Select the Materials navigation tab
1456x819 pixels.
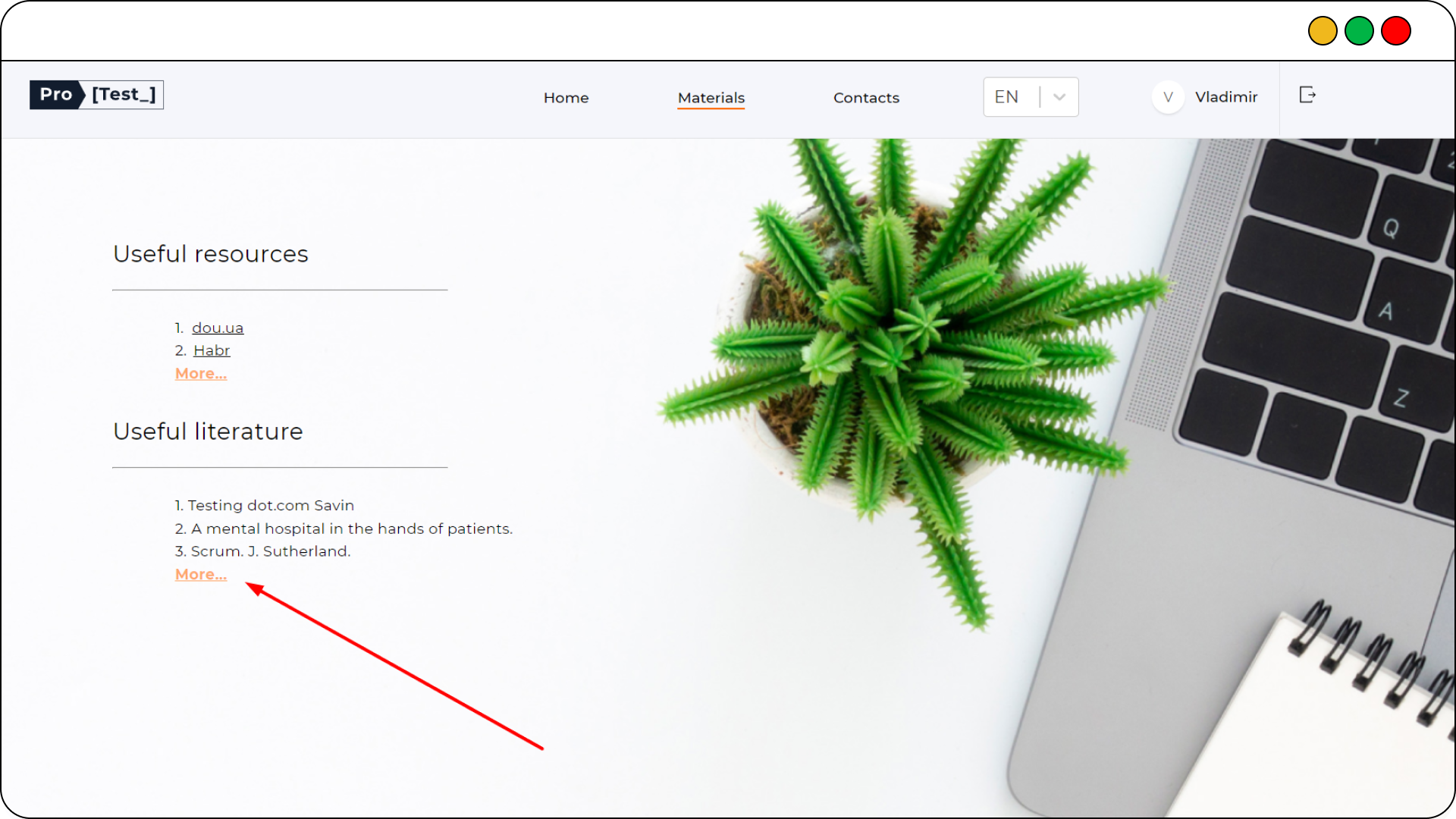711,98
